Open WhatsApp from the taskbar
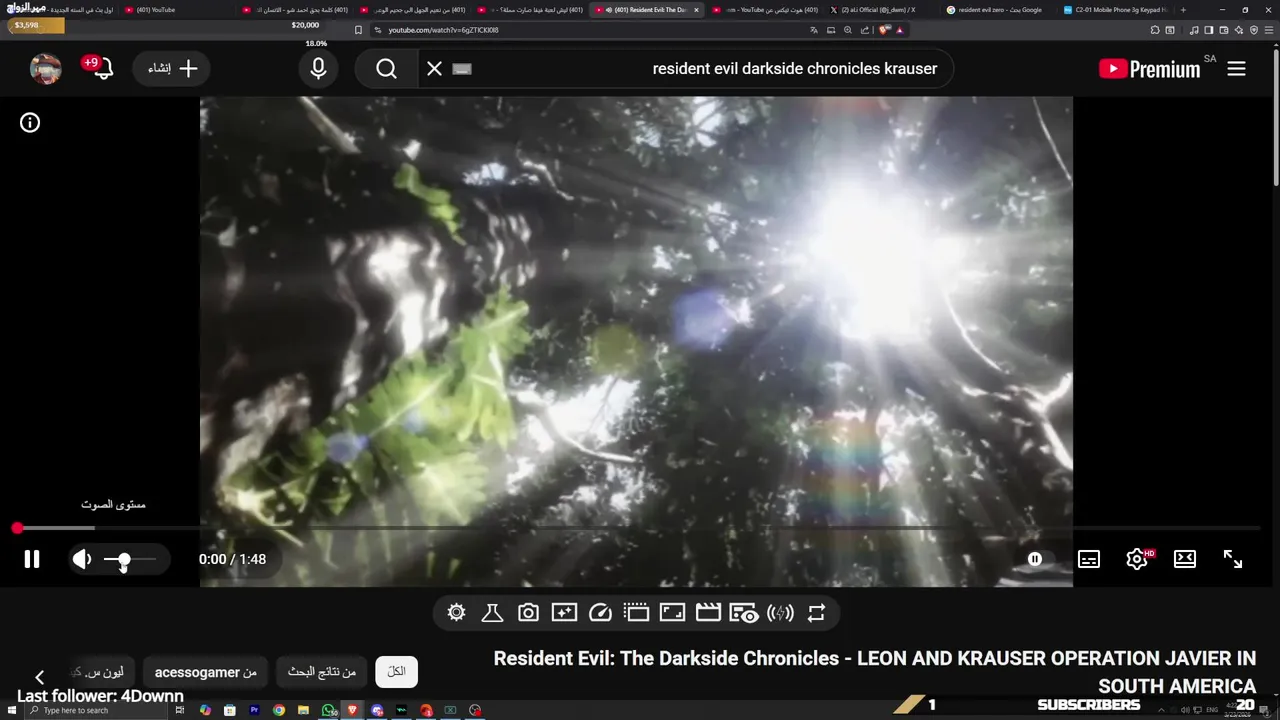 pyautogui.click(x=328, y=710)
